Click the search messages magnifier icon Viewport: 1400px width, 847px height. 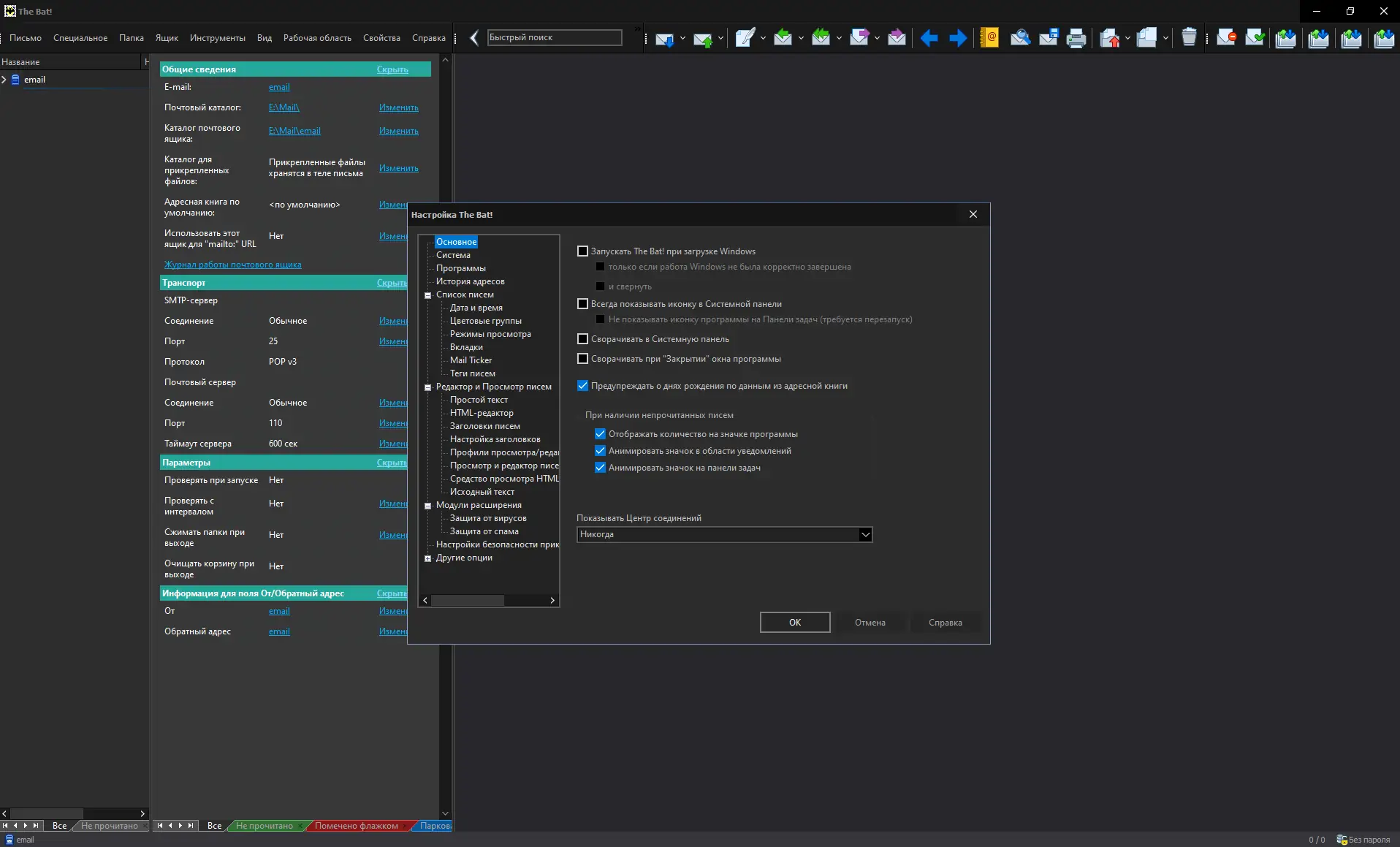click(1020, 37)
